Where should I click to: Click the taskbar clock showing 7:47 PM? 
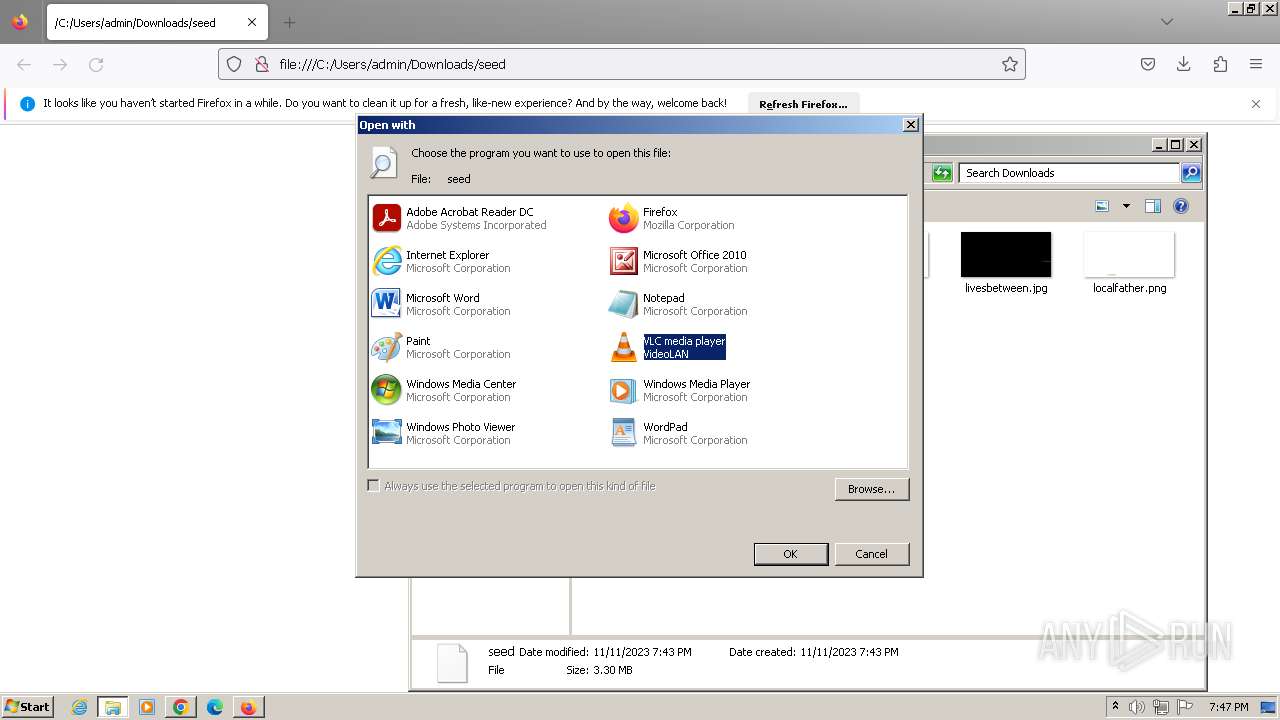point(1228,707)
